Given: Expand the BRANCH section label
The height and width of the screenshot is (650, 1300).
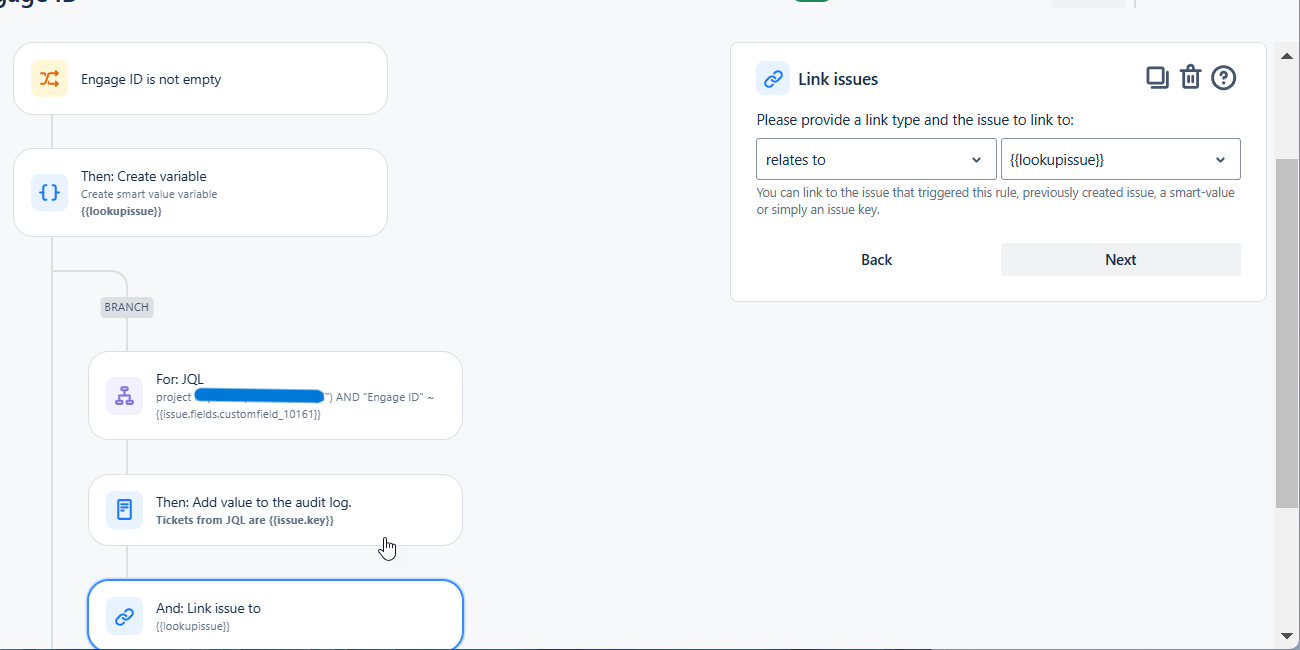Looking at the screenshot, I should [x=126, y=307].
